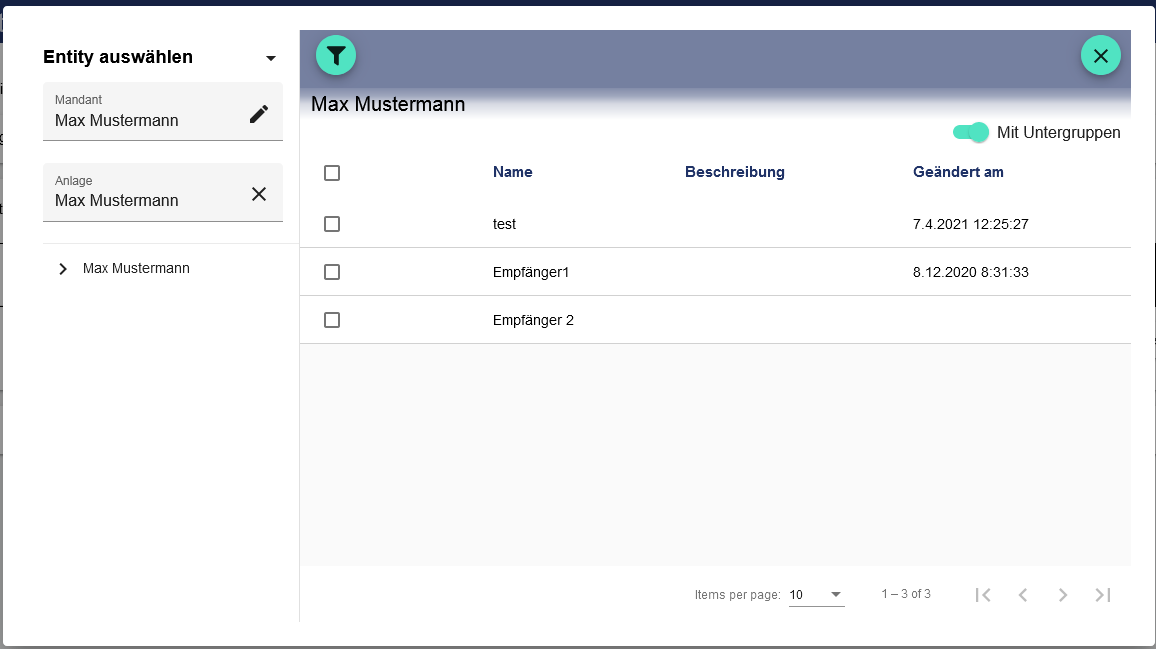
Task: Tick the checkbox for the test row
Action: tap(332, 224)
